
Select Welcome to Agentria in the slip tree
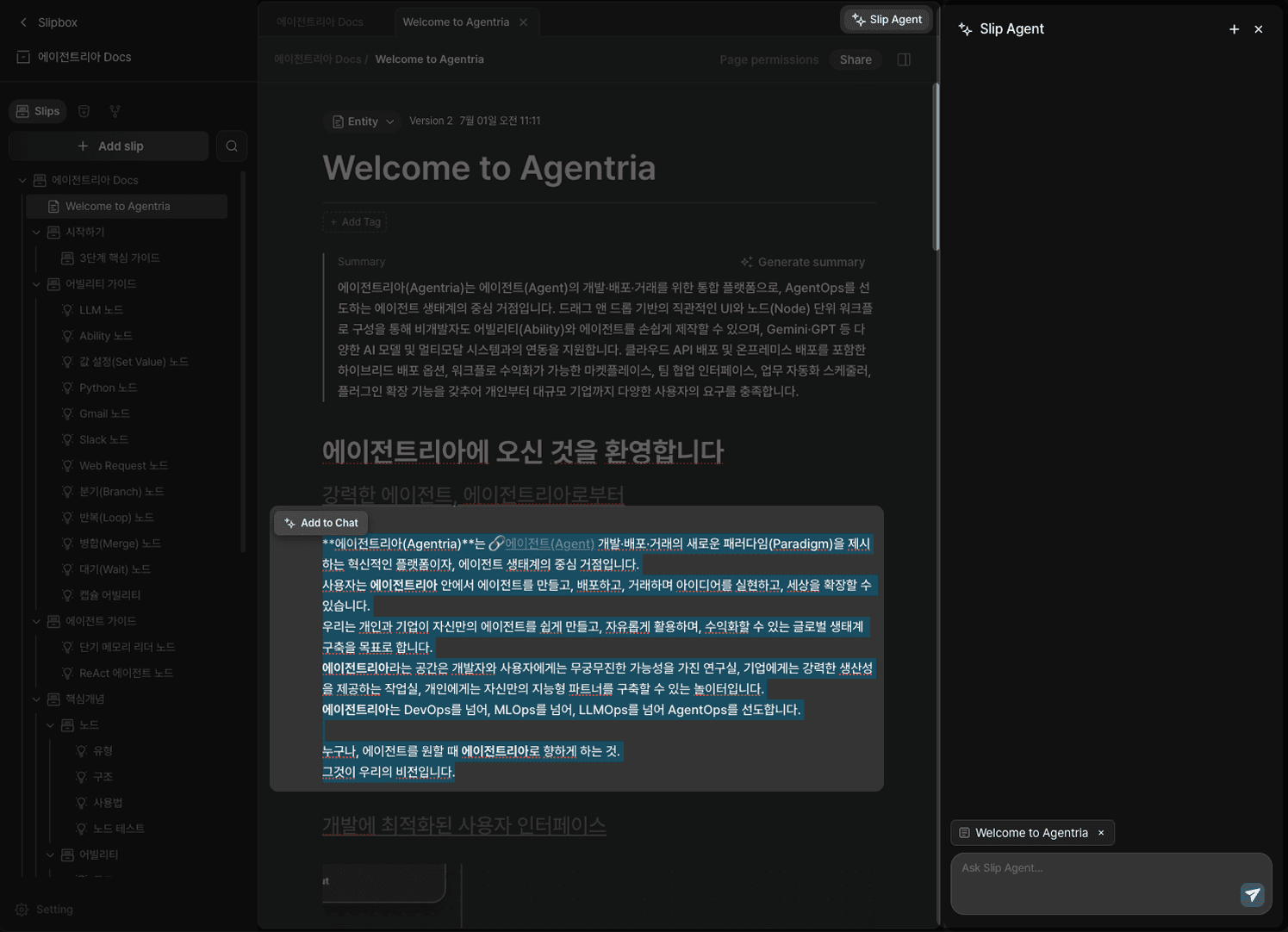127,207
